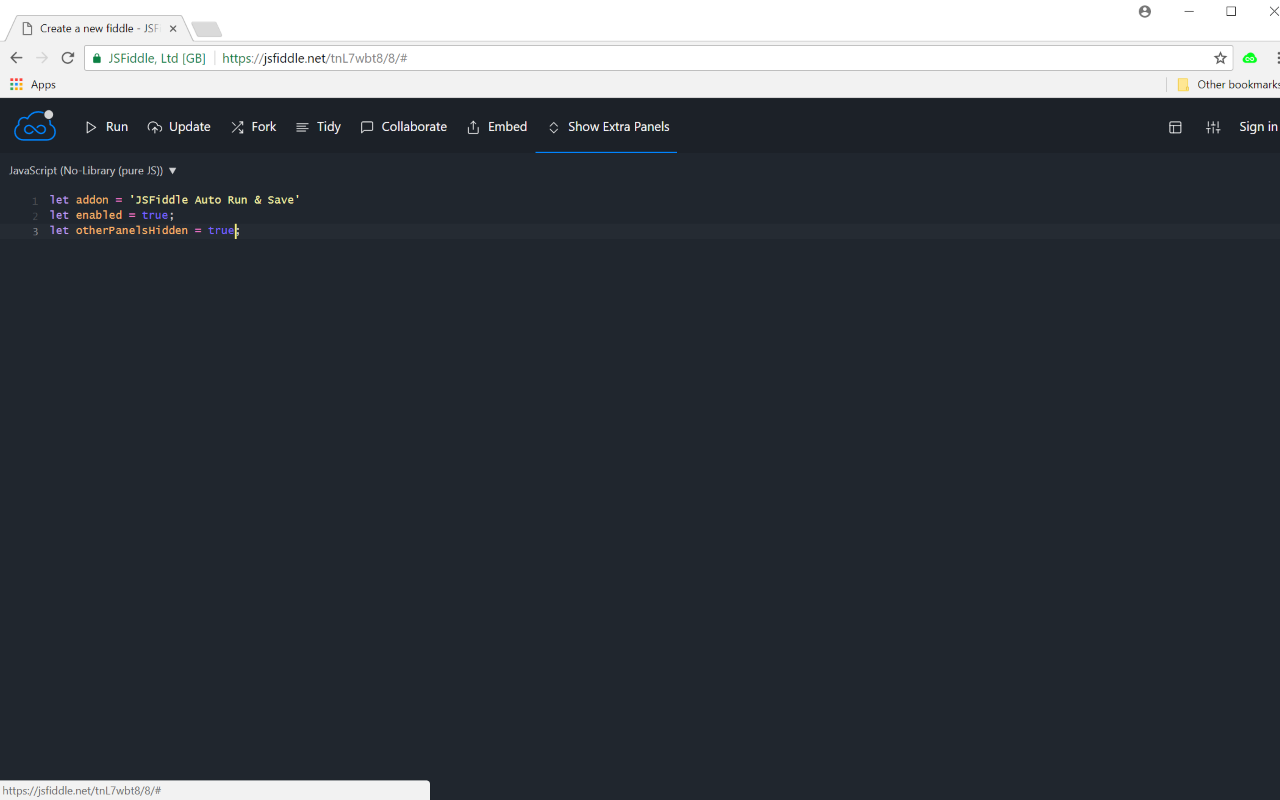The width and height of the screenshot is (1280, 800).
Task: Open the Collaborate option
Action: [x=404, y=127]
